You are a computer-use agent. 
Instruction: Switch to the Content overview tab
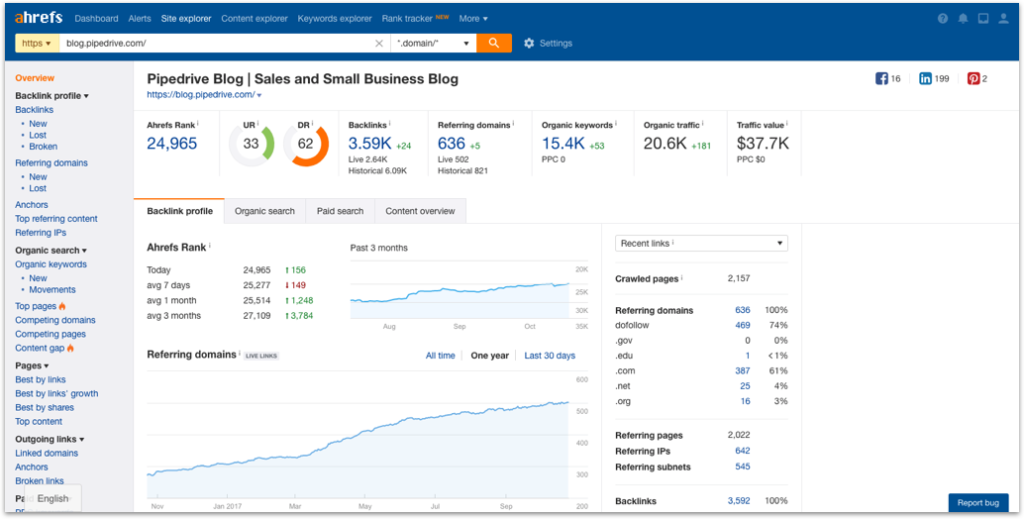[x=421, y=211]
